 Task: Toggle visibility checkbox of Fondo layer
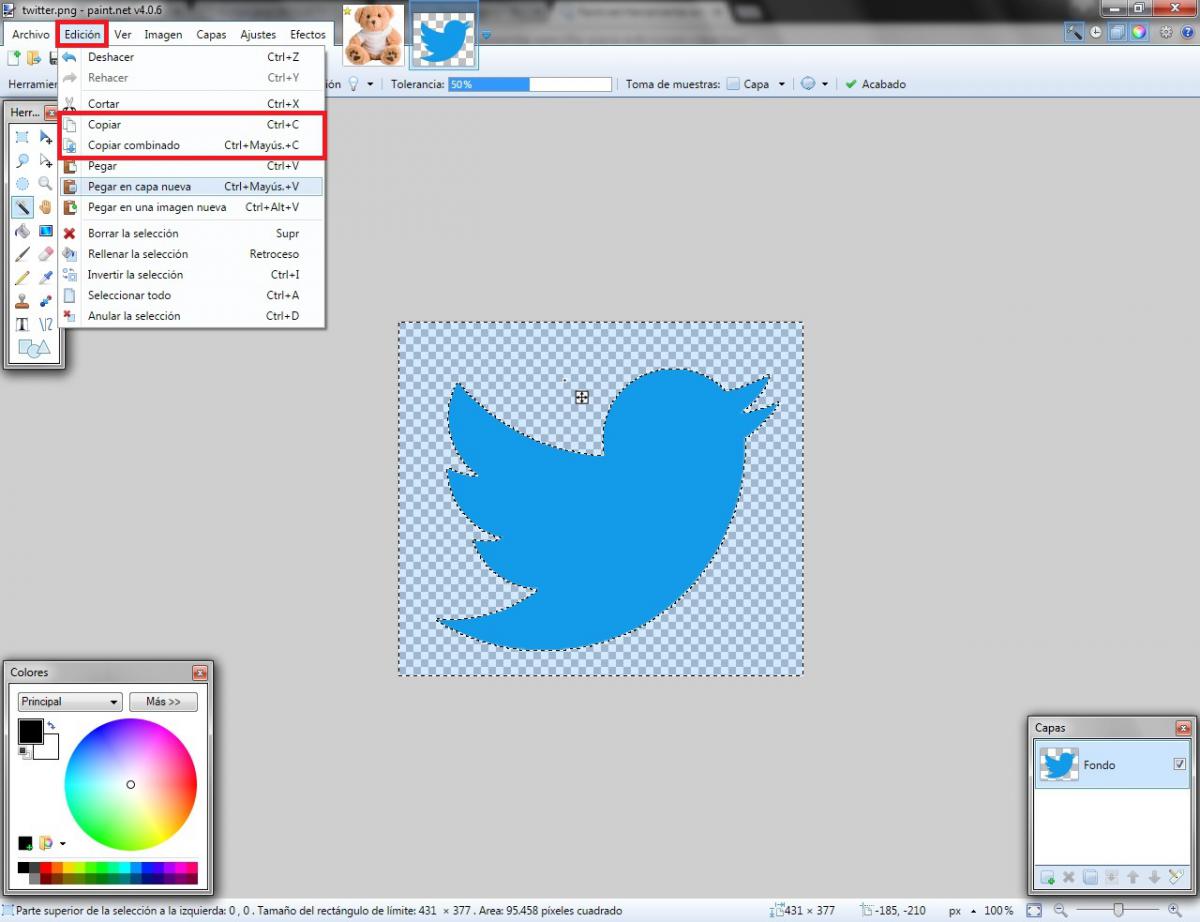(x=1179, y=765)
